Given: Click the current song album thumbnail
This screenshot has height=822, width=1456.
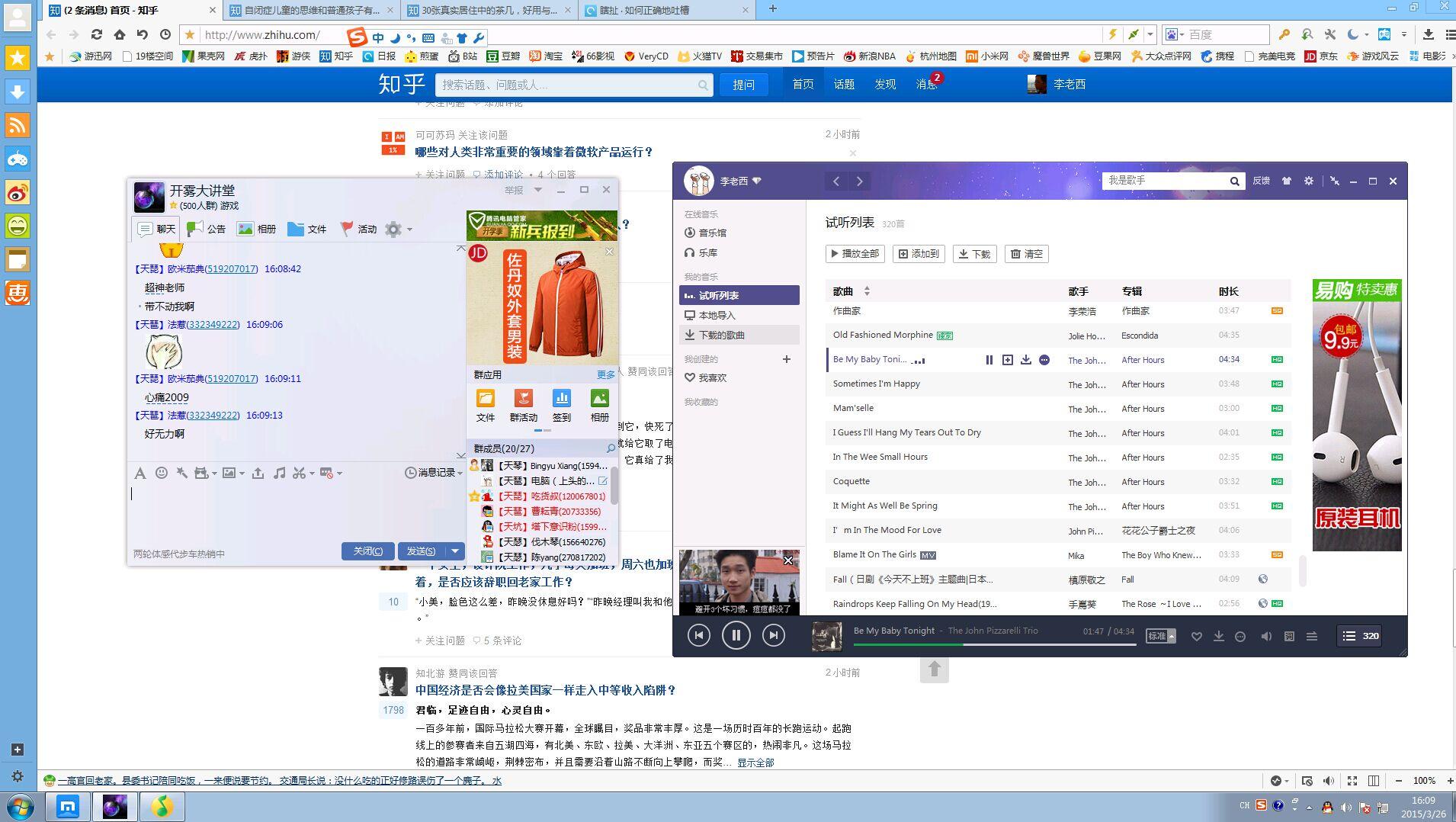Looking at the screenshot, I should (x=827, y=636).
